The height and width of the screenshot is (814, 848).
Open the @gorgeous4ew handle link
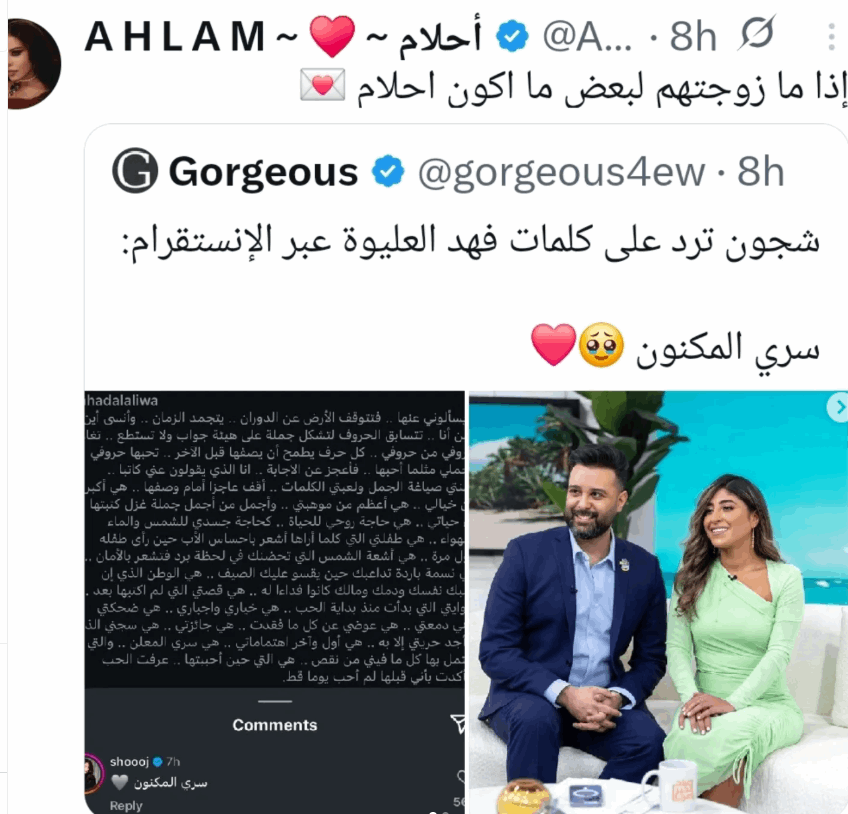click(x=561, y=173)
